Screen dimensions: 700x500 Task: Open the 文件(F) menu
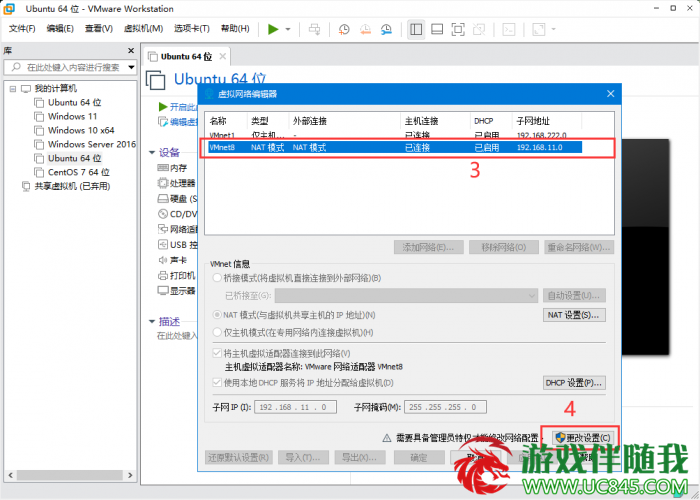point(22,29)
